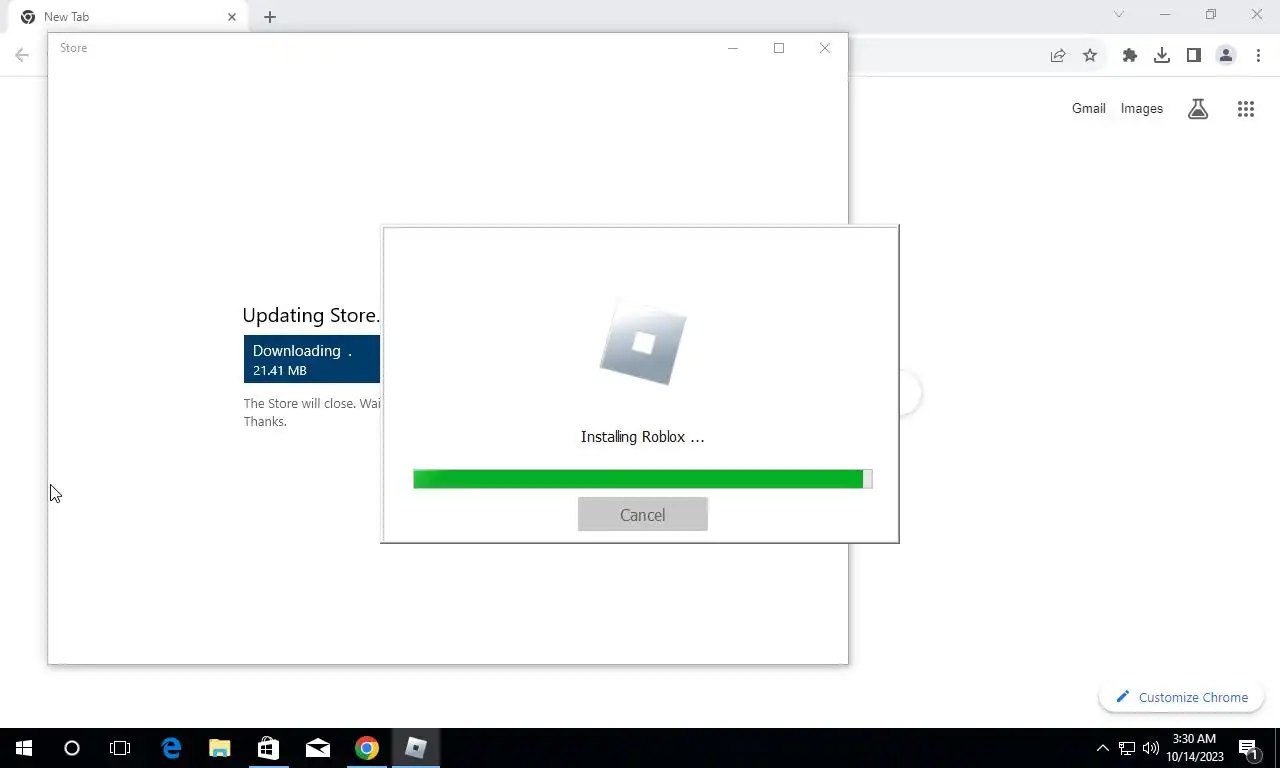Viewport: 1280px width, 768px height.
Task: Share this page from Chrome toolbar
Action: pyautogui.click(x=1058, y=56)
